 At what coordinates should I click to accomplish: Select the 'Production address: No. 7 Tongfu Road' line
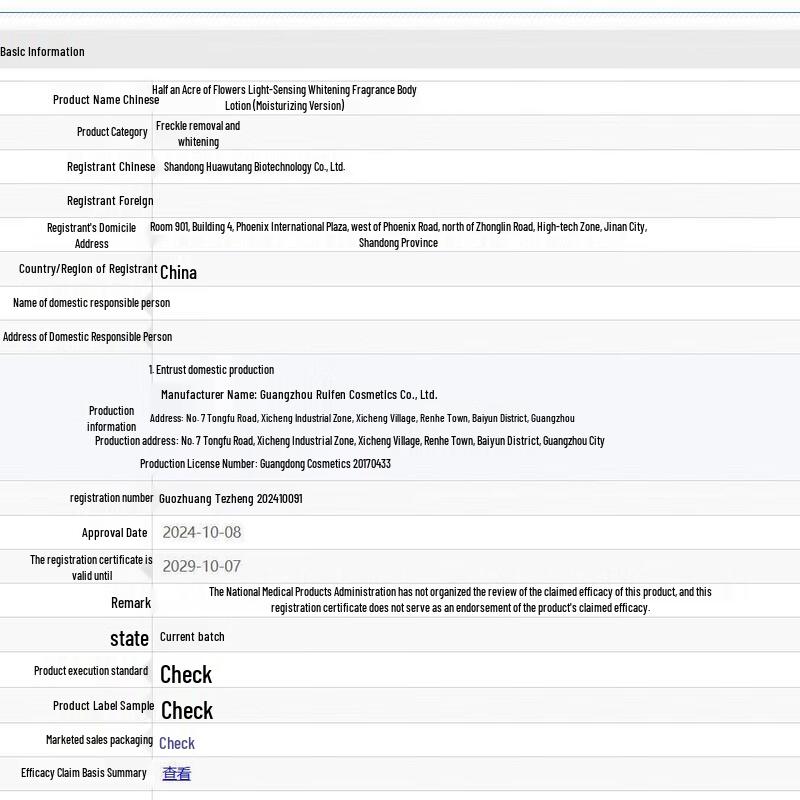(349, 441)
